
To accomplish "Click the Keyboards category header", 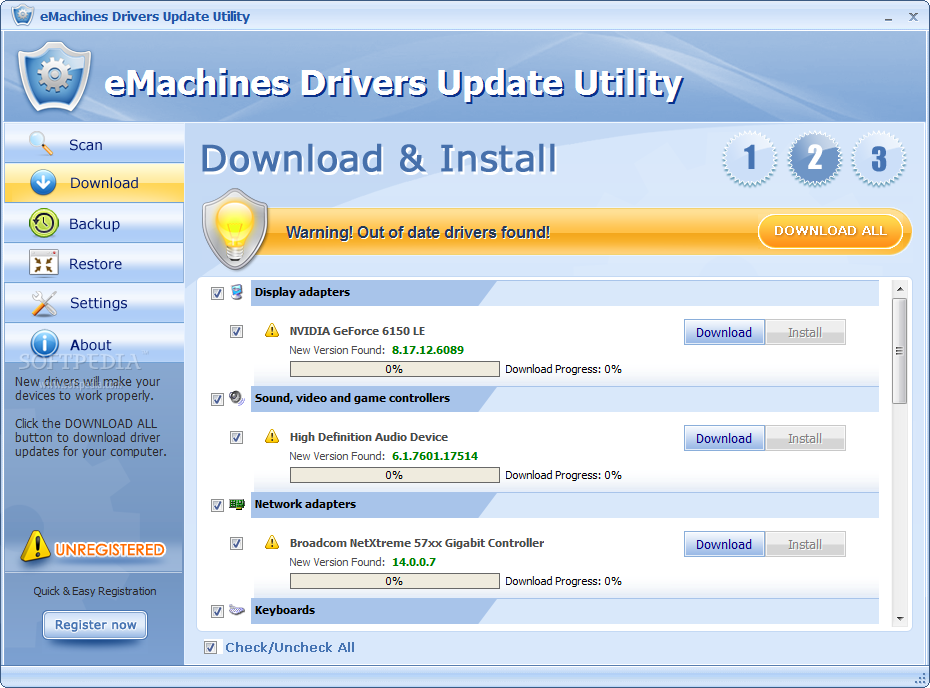I will [565, 611].
